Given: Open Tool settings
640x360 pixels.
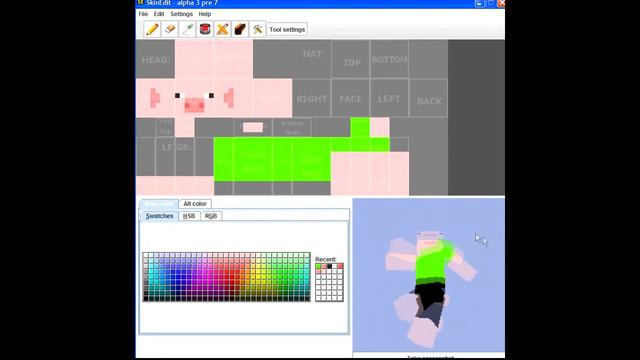Looking at the screenshot, I should coord(287,29).
